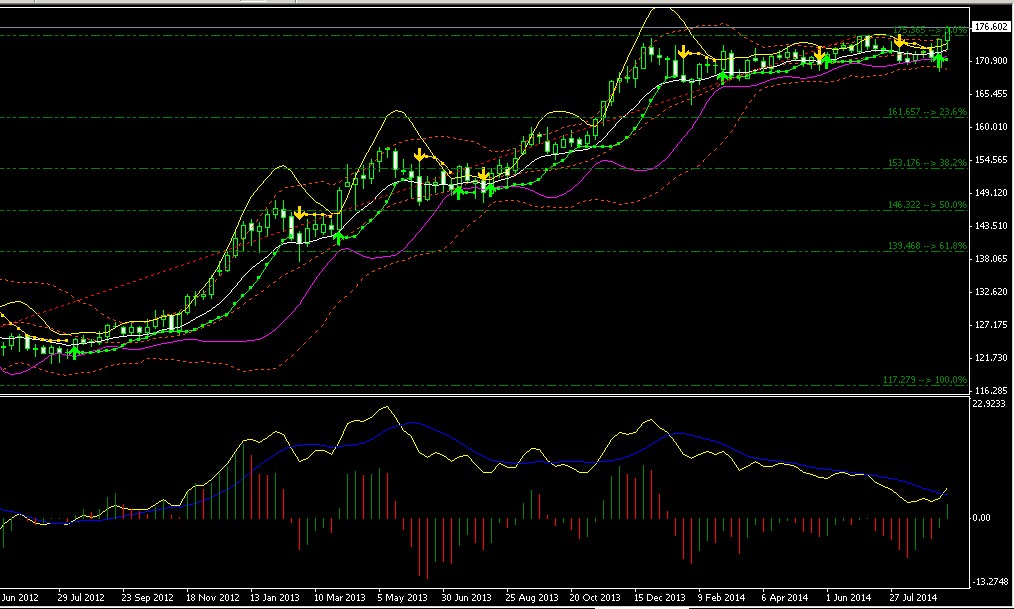Click the 1 Jun 2014 date label
Screen dimensions: 1014x609
(848, 597)
